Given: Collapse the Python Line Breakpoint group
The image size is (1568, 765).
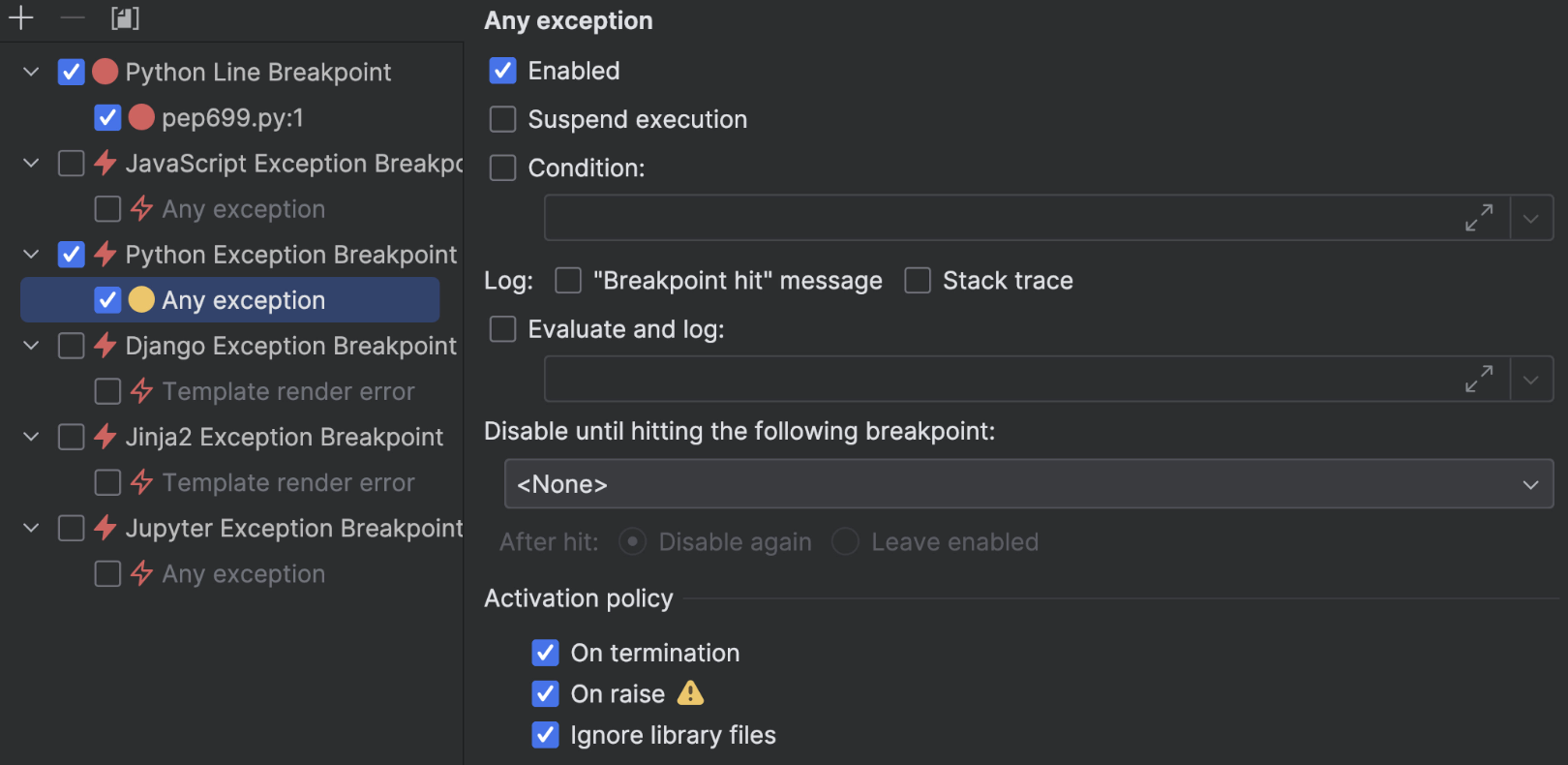Looking at the screenshot, I should (31, 72).
